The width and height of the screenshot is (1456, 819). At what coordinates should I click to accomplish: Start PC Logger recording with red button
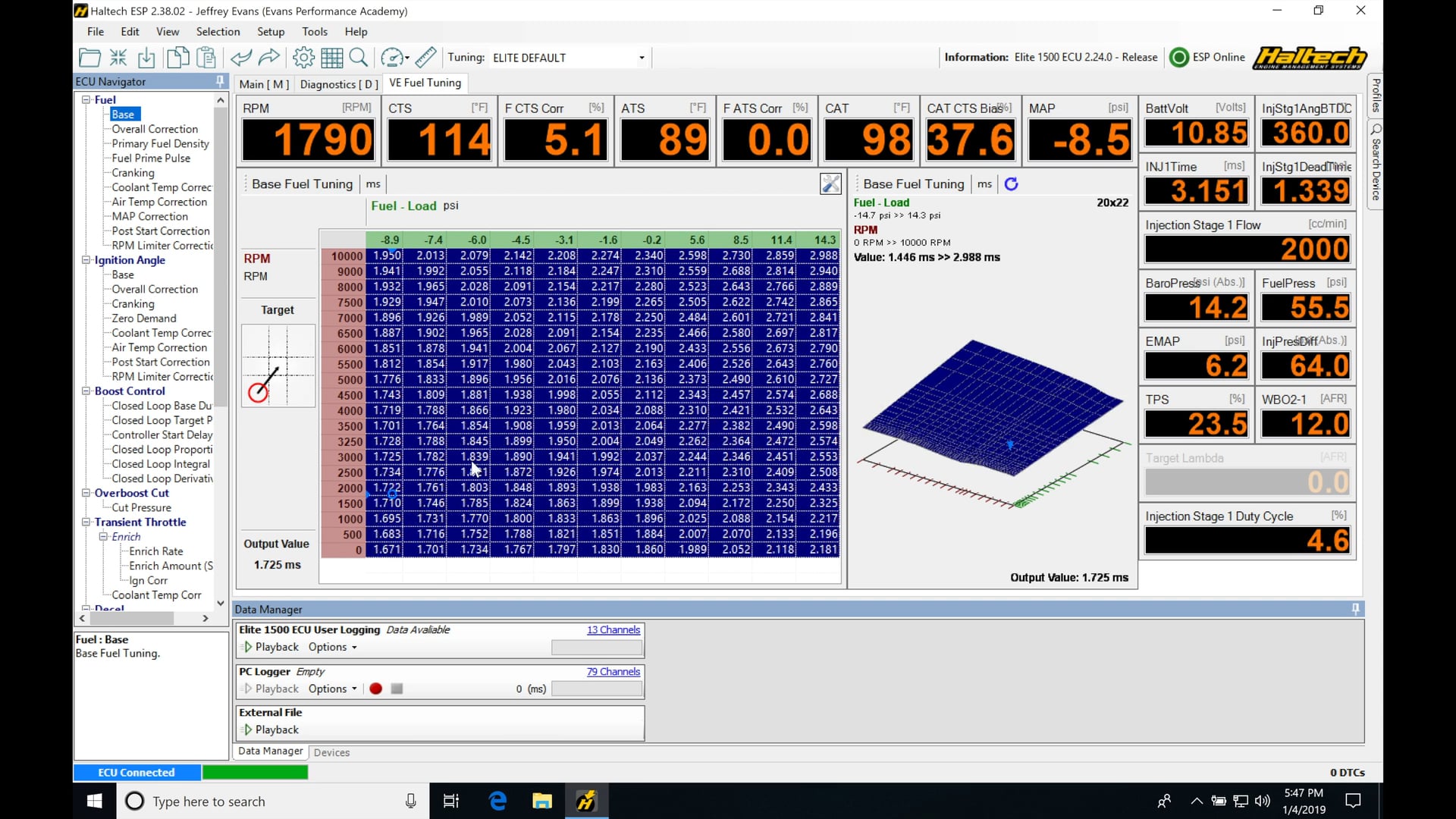[375, 689]
